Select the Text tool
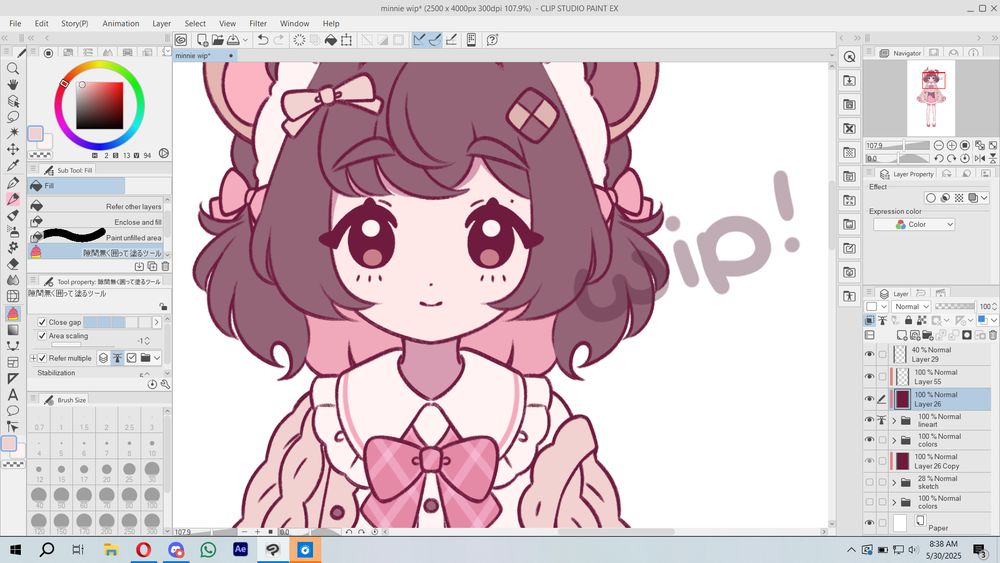The height and width of the screenshot is (563, 1000). pyautogui.click(x=13, y=395)
